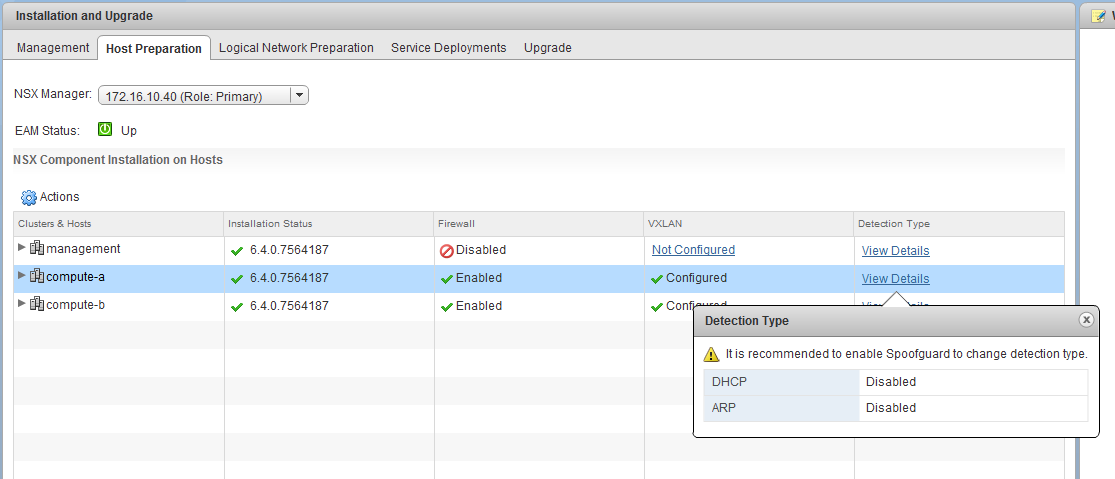The image size is (1115, 479).
Task: Open the Service Deployments tab
Action: click(x=448, y=48)
